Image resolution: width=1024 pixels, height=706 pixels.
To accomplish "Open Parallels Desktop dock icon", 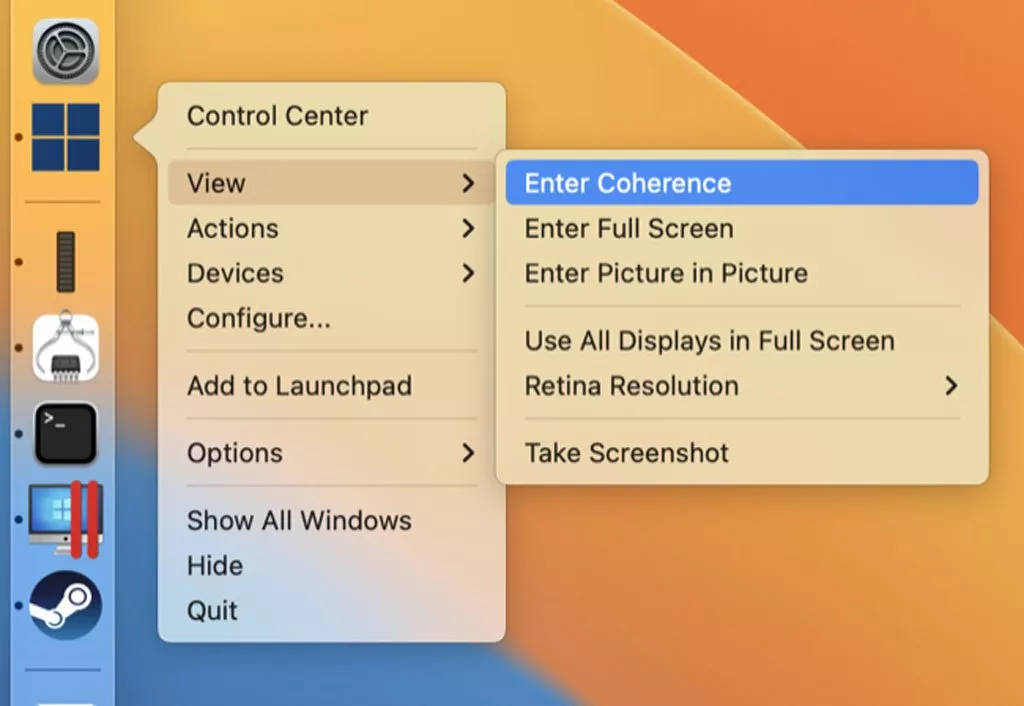I will click(66, 519).
